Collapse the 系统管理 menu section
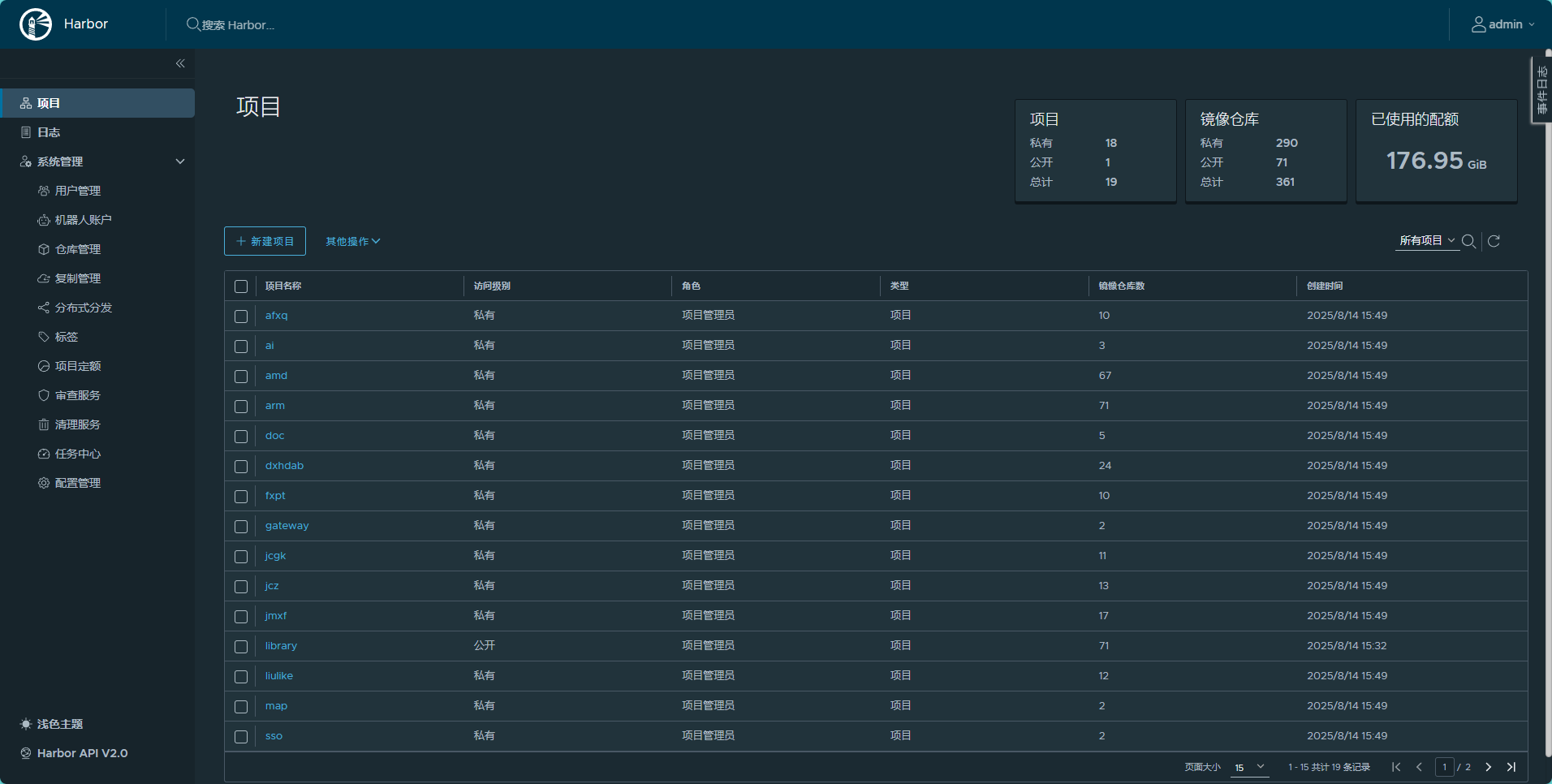Image resolution: width=1552 pixels, height=784 pixels. click(180, 162)
